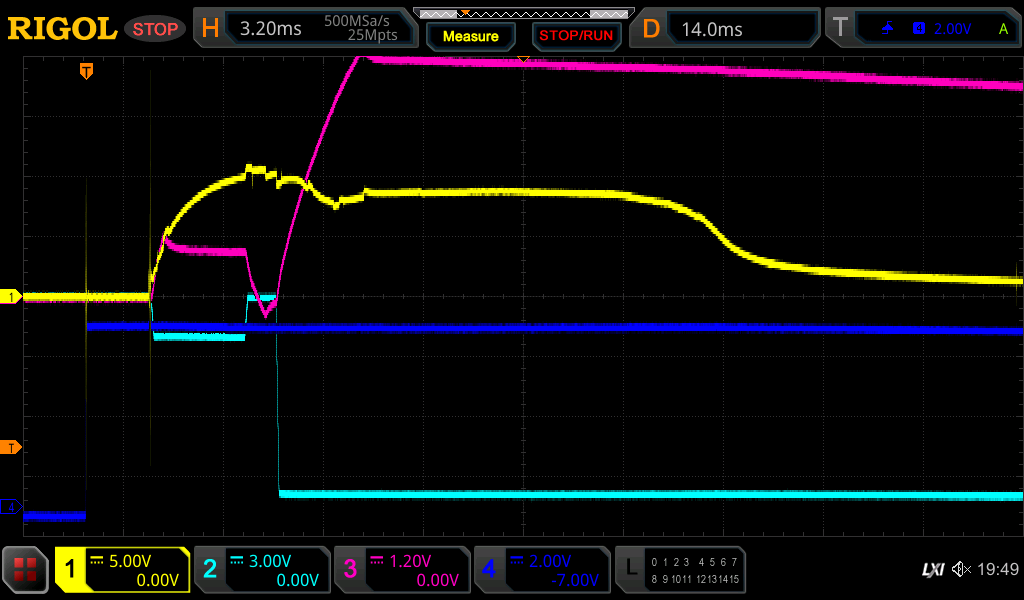Click the LXI network status icon
Viewport: 1024px width, 600px height.
click(932, 570)
